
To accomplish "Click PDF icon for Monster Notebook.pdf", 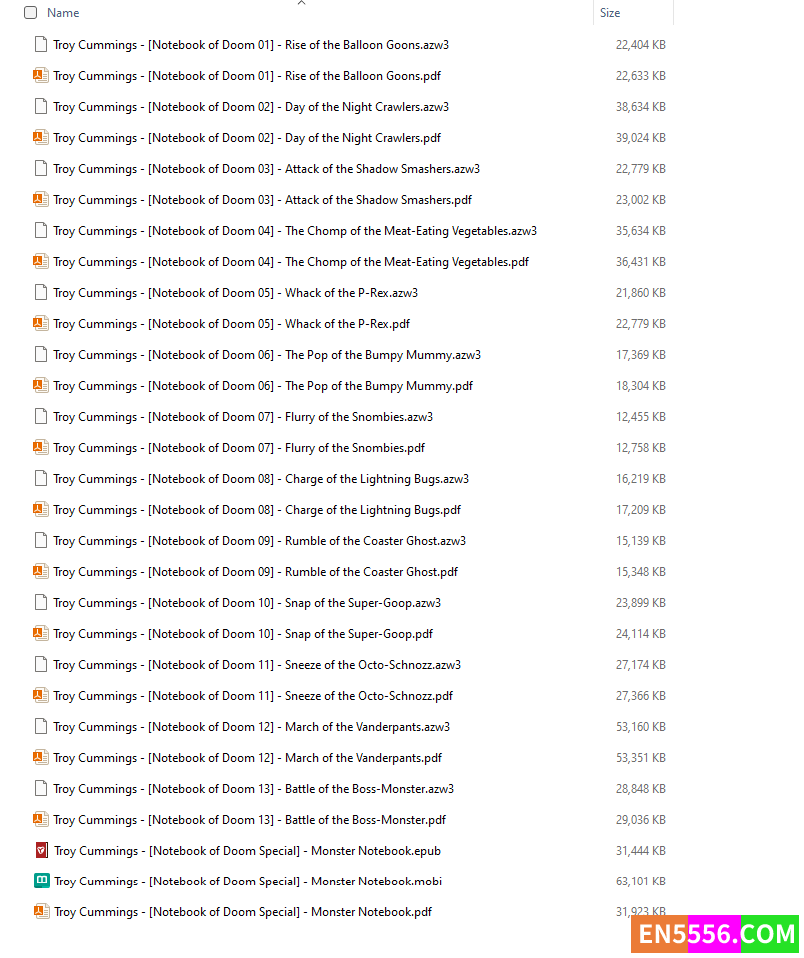I will [x=40, y=911].
